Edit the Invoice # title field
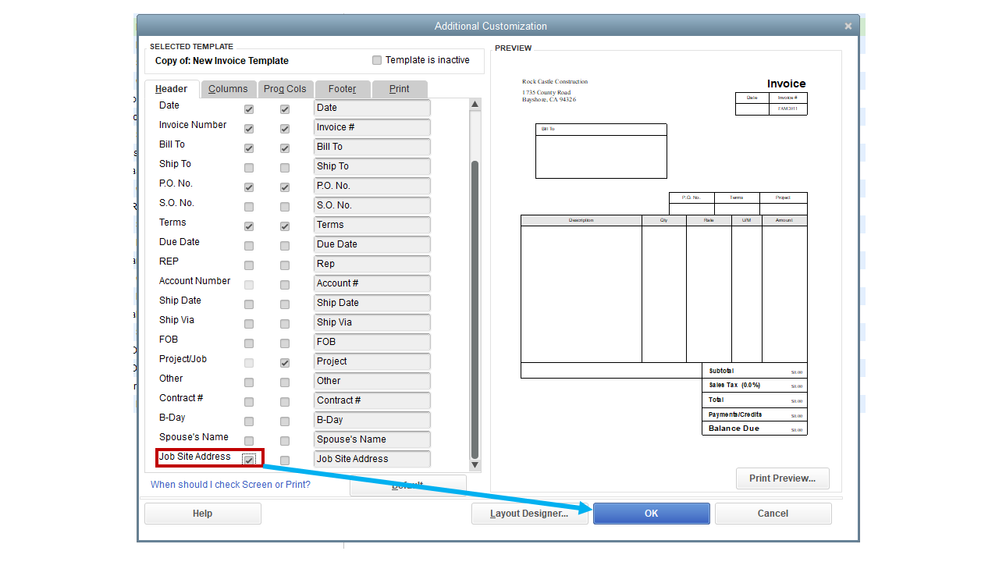Image resolution: width=999 pixels, height=562 pixels. [372, 127]
